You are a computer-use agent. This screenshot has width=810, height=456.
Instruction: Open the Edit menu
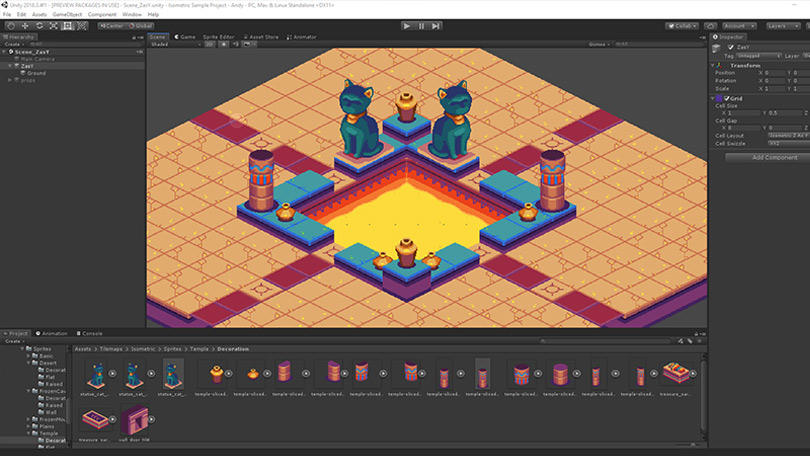[21, 14]
